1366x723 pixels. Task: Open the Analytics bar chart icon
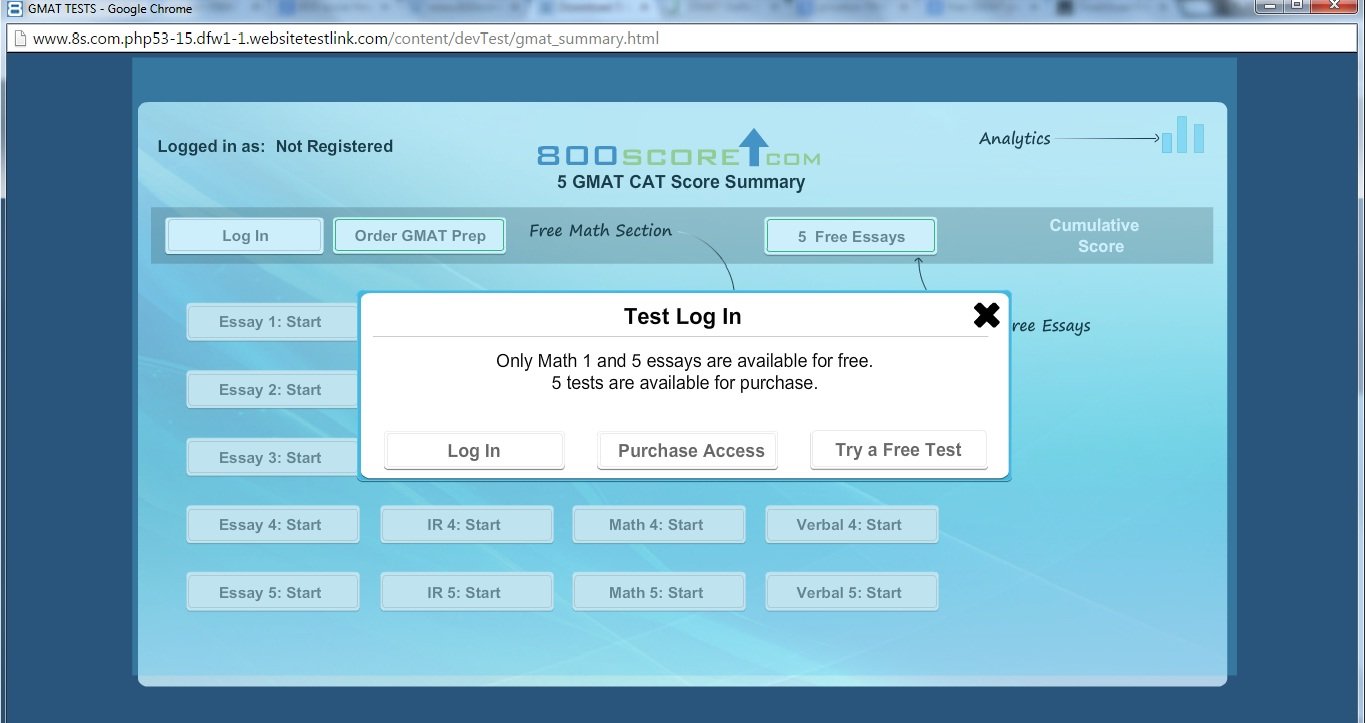point(1182,136)
